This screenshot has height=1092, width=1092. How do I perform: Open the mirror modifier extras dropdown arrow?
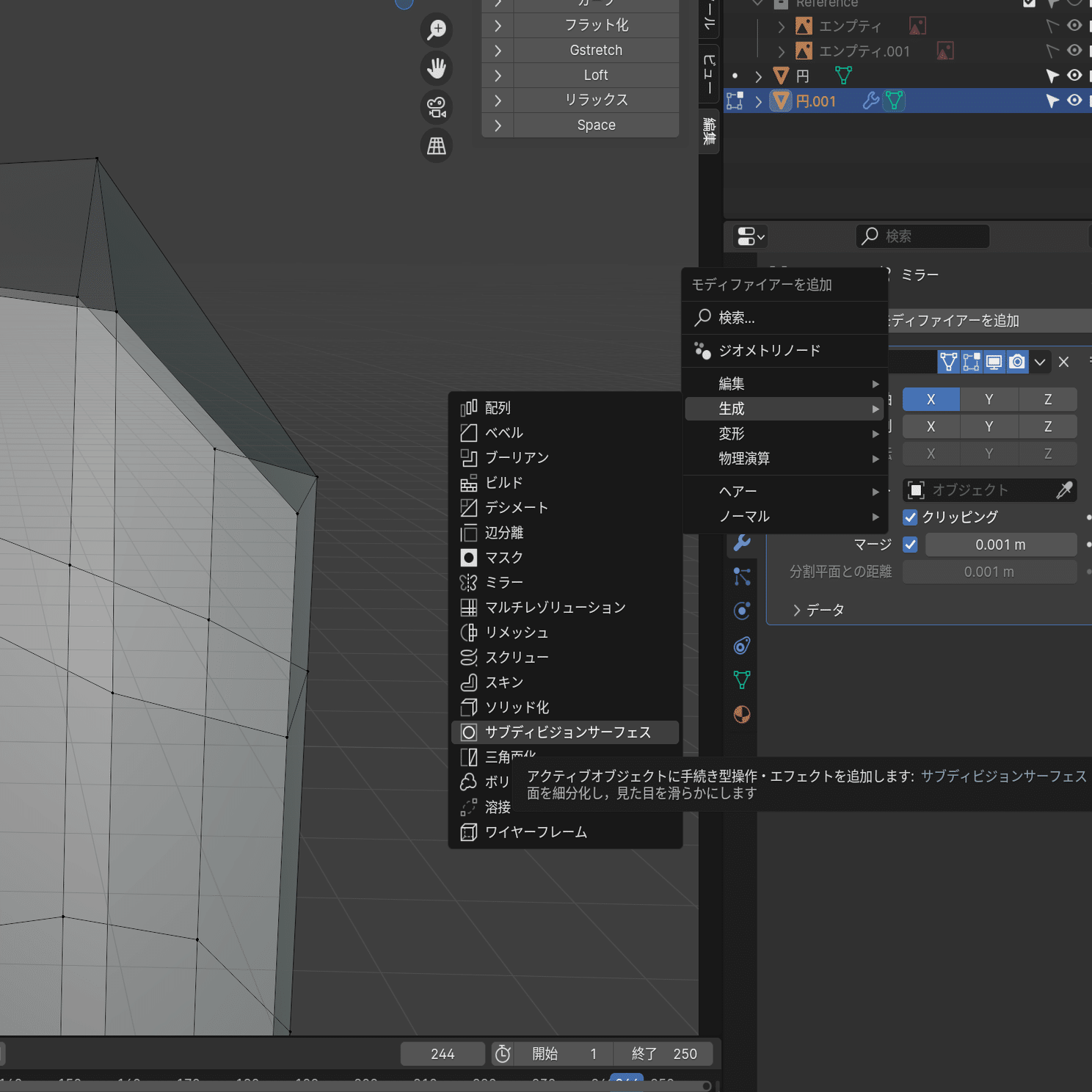(1040, 362)
